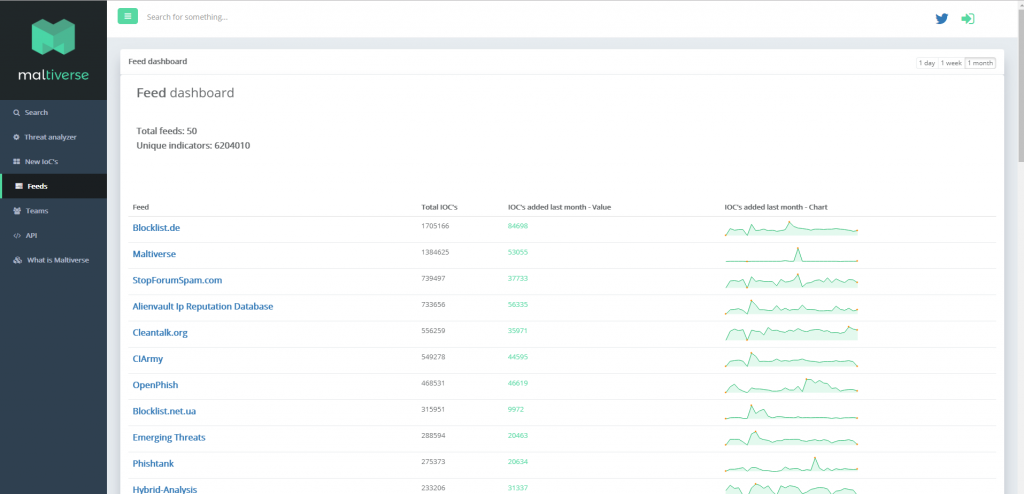This screenshot has width=1024, height=494.
Task: Open Alienvault Ip Reputation Database link
Action: click(x=202, y=306)
